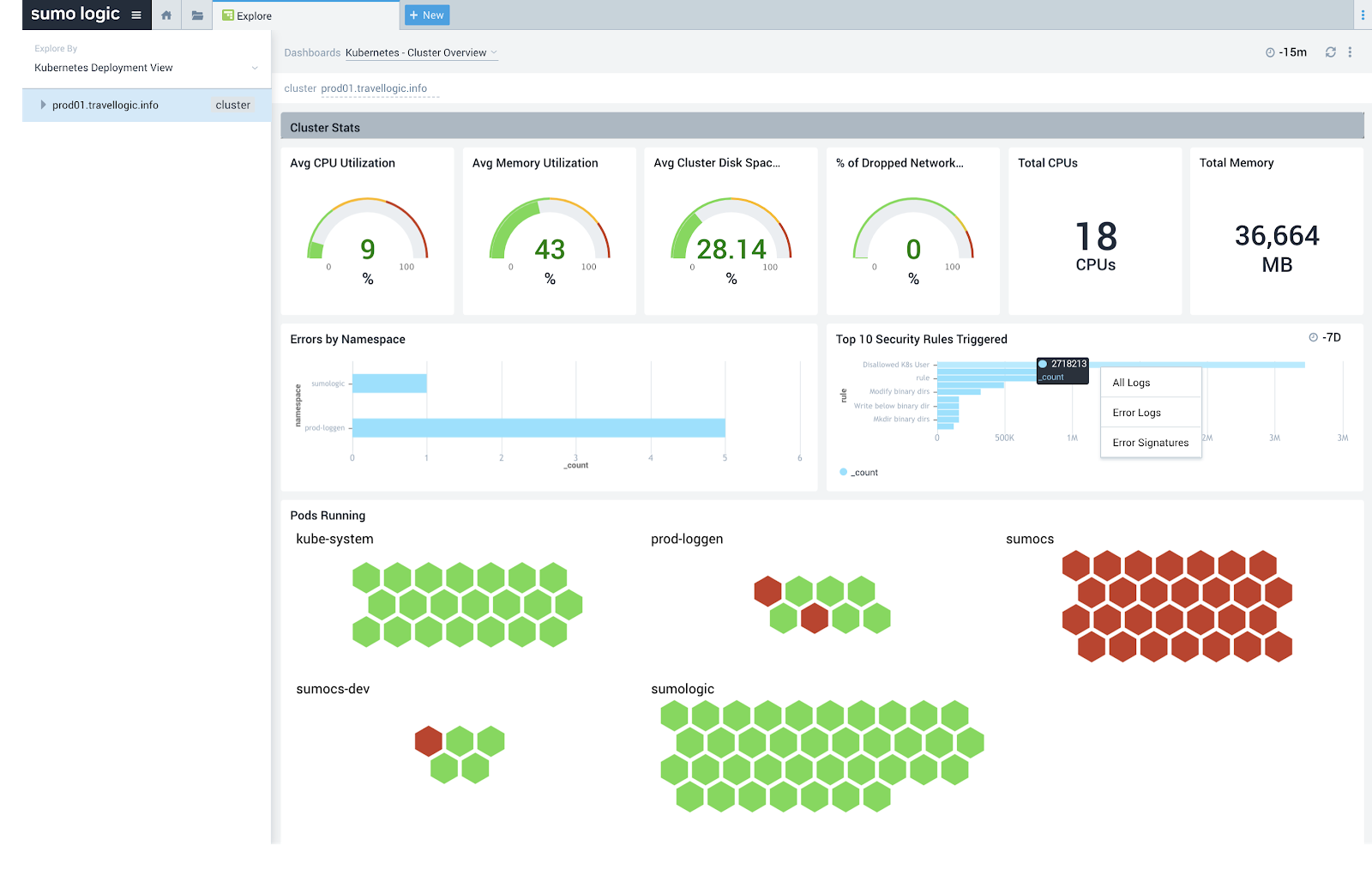Image resolution: width=1372 pixels, height=870 pixels.
Task: Click the Top 10 Security Rules Triggered title
Action: 921,340
